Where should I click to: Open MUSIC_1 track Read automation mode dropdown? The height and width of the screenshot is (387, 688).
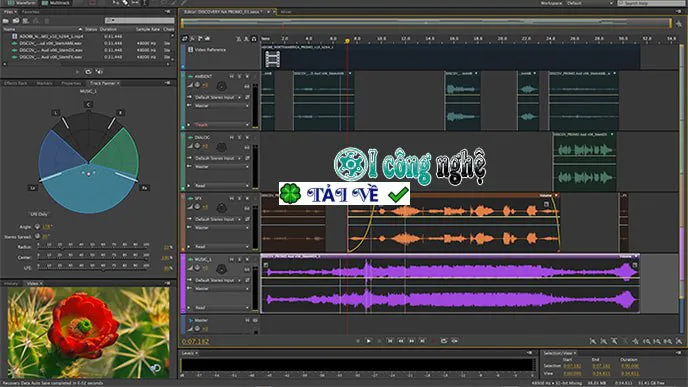(x=221, y=308)
